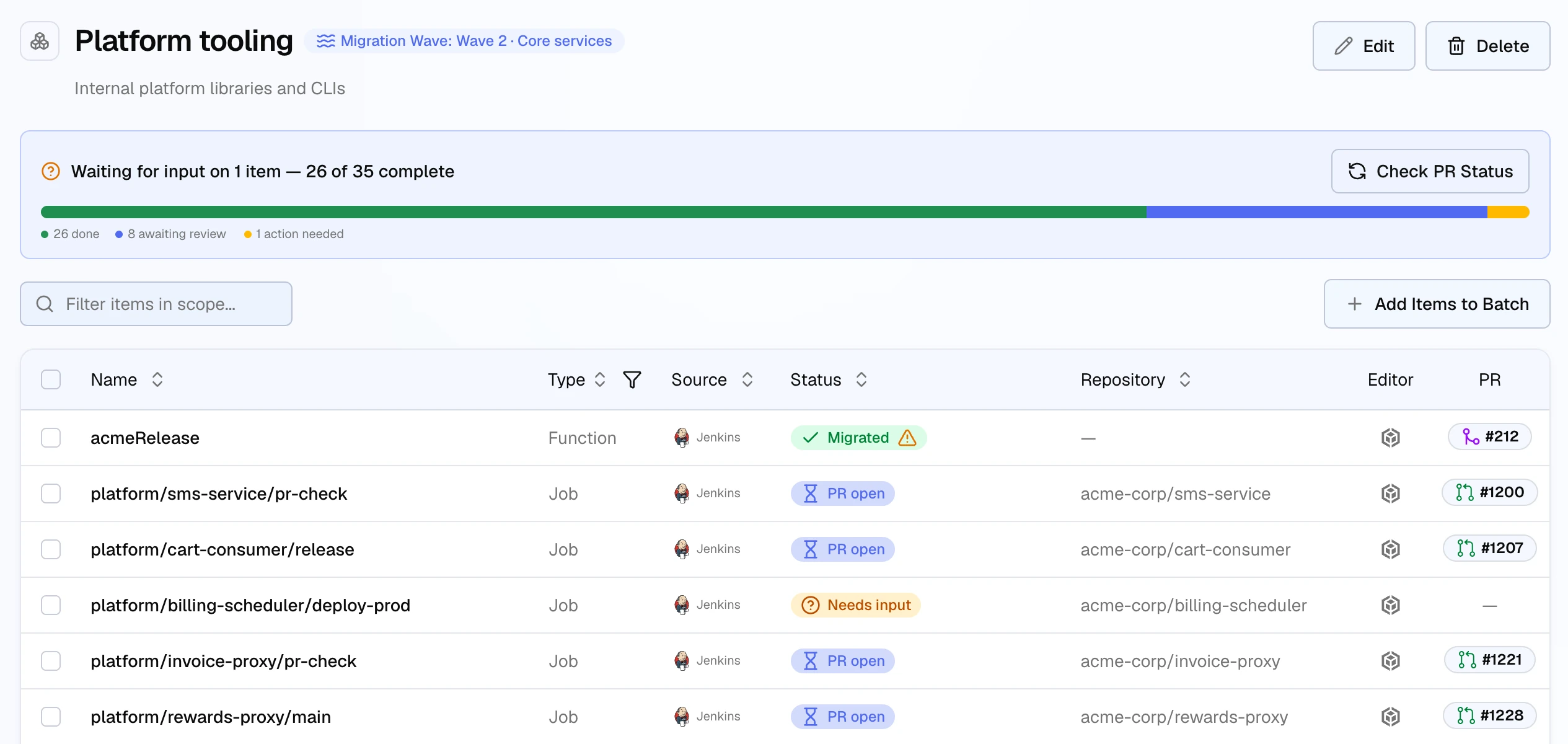
Task: Click the blue awaiting review progress segment
Action: coord(1316,212)
